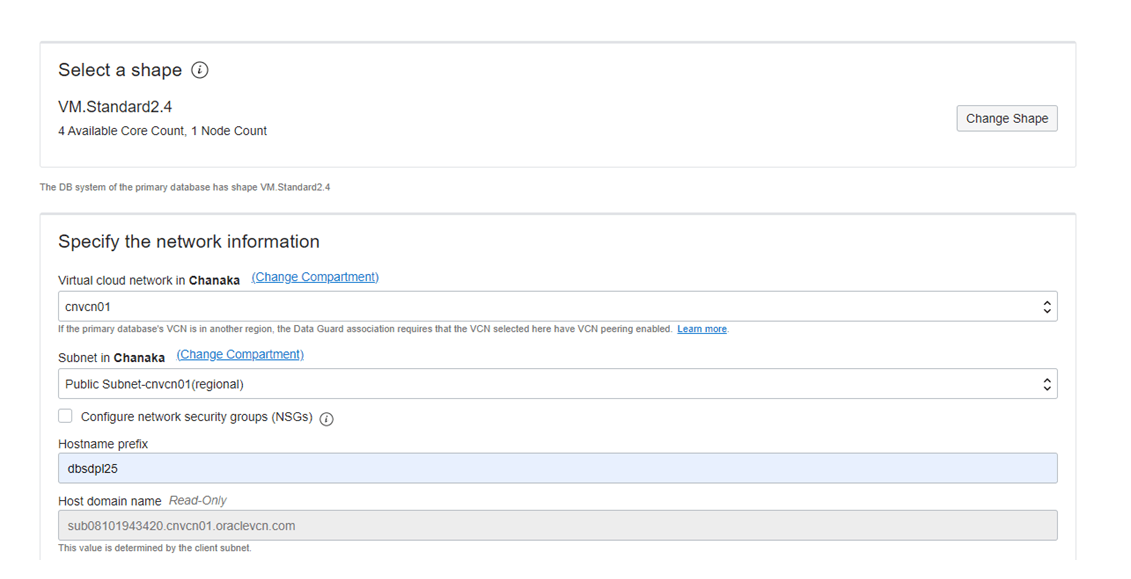
Task: Click the up-down arrows on the Public Subnet selector
Action: (1046, 384)
